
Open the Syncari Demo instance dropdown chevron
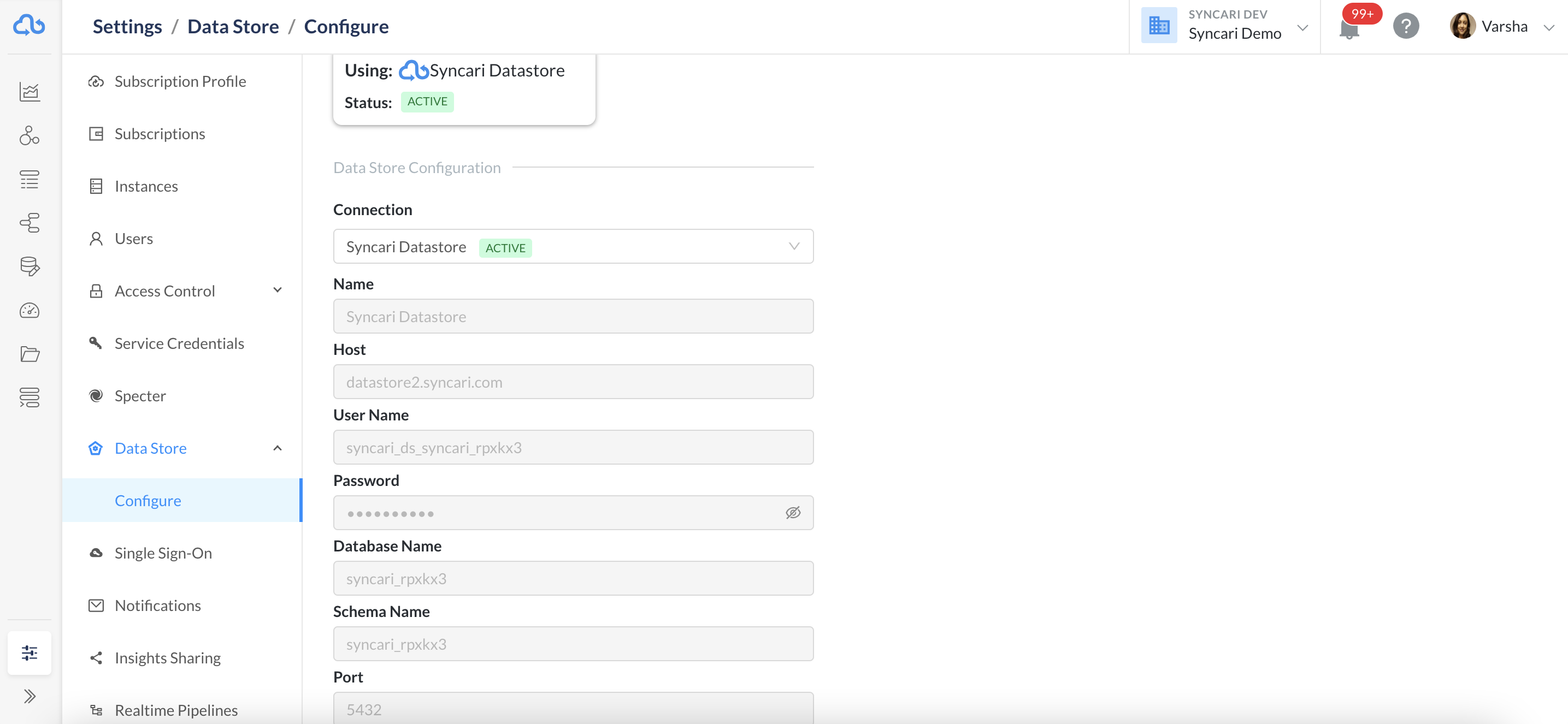1302,27
